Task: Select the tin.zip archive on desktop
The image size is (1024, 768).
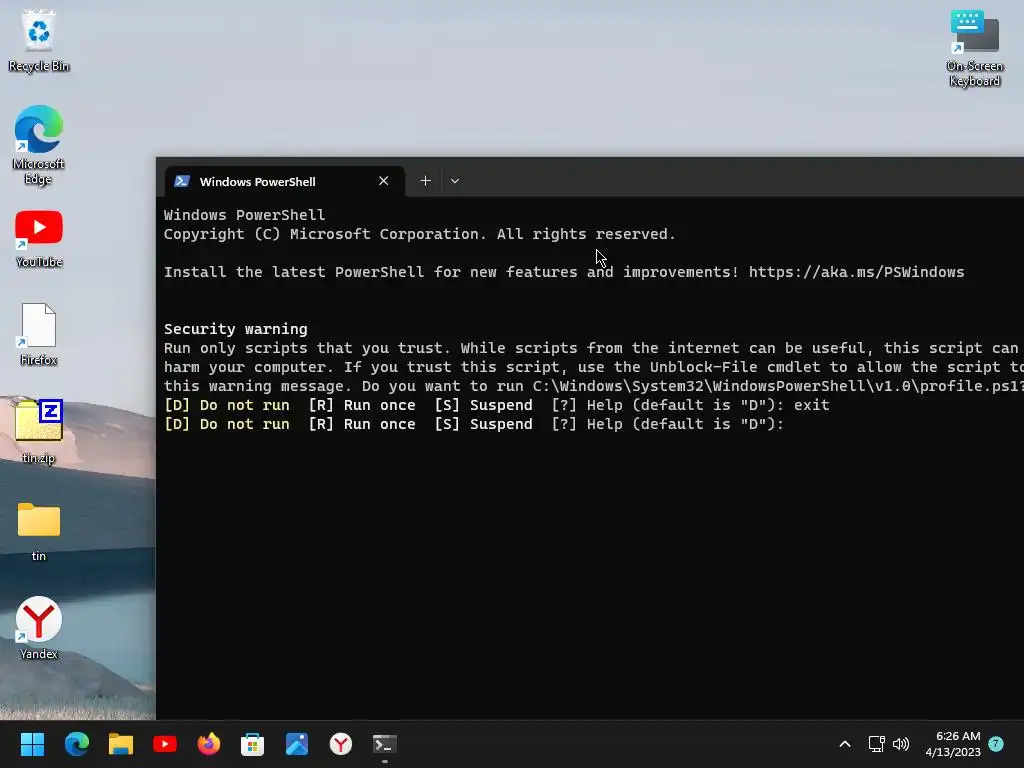Action: tap(39, 430)
